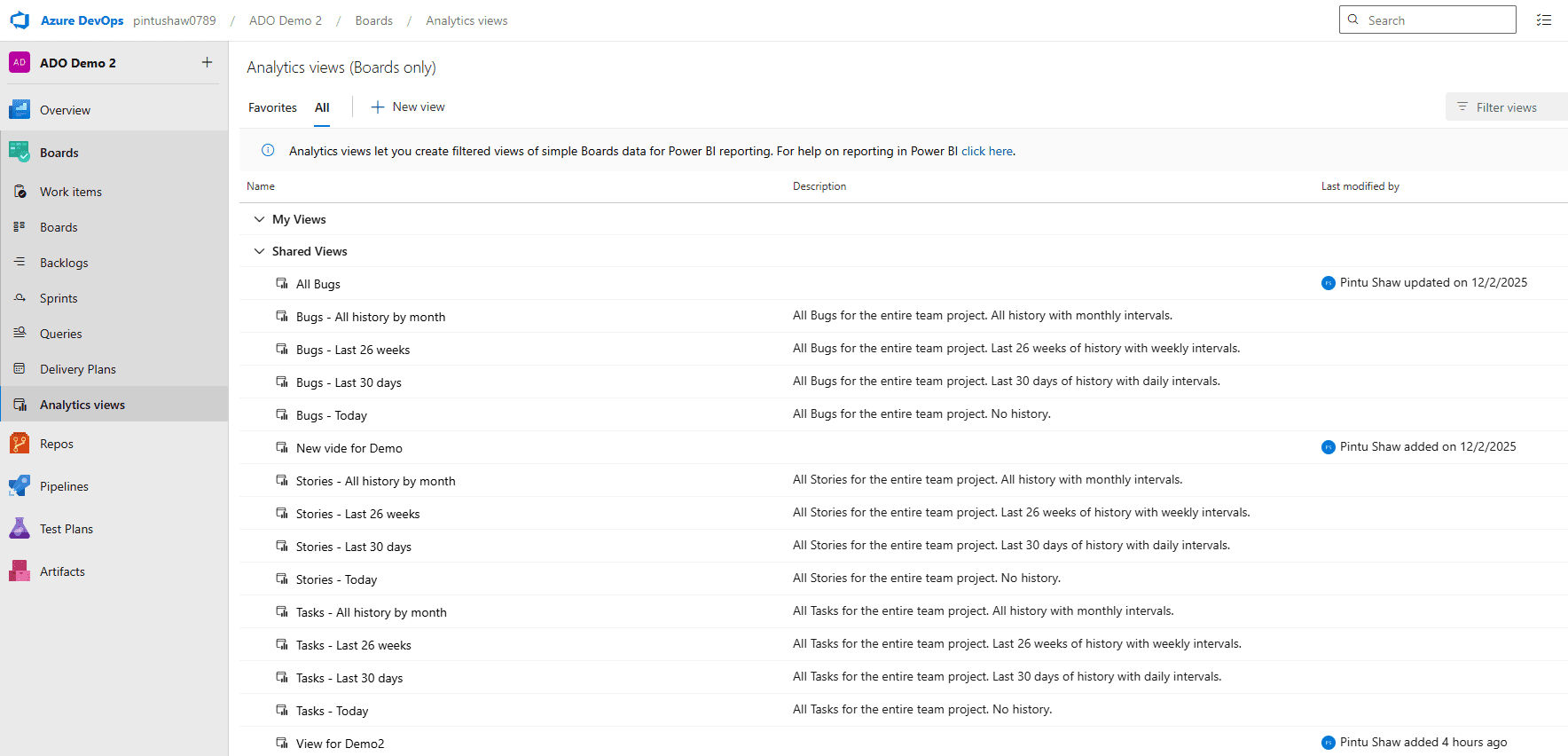Collapse the My Views group
Screen dimensions: 1568x756
click(259, 219)
